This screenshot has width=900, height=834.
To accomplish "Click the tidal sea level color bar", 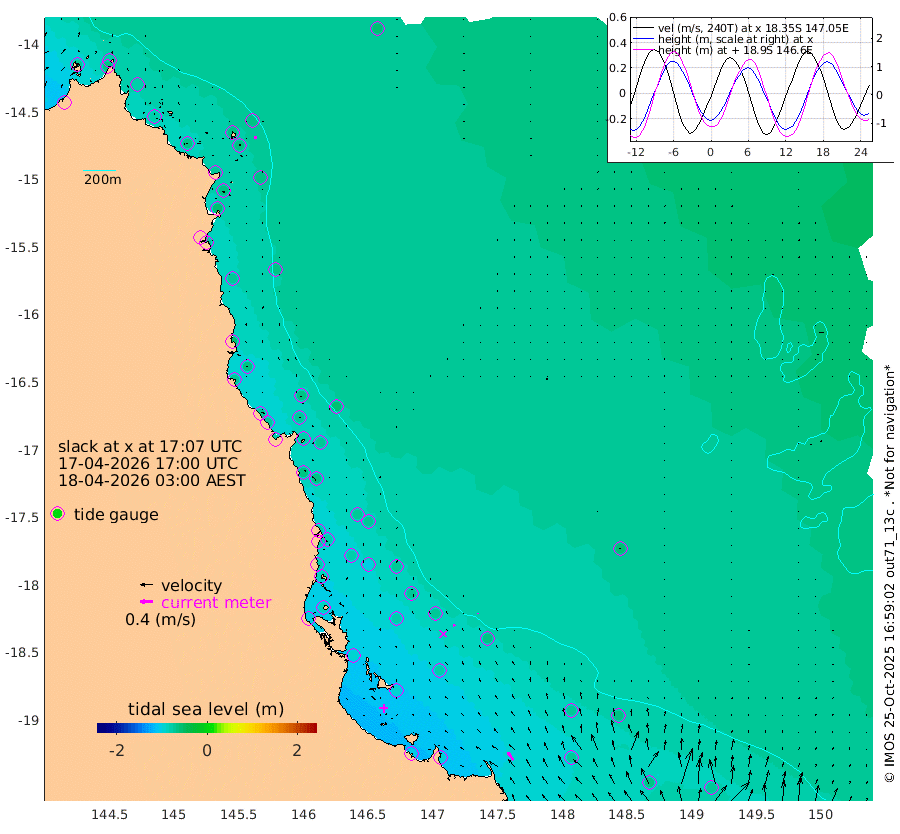I will coord(207,728).
